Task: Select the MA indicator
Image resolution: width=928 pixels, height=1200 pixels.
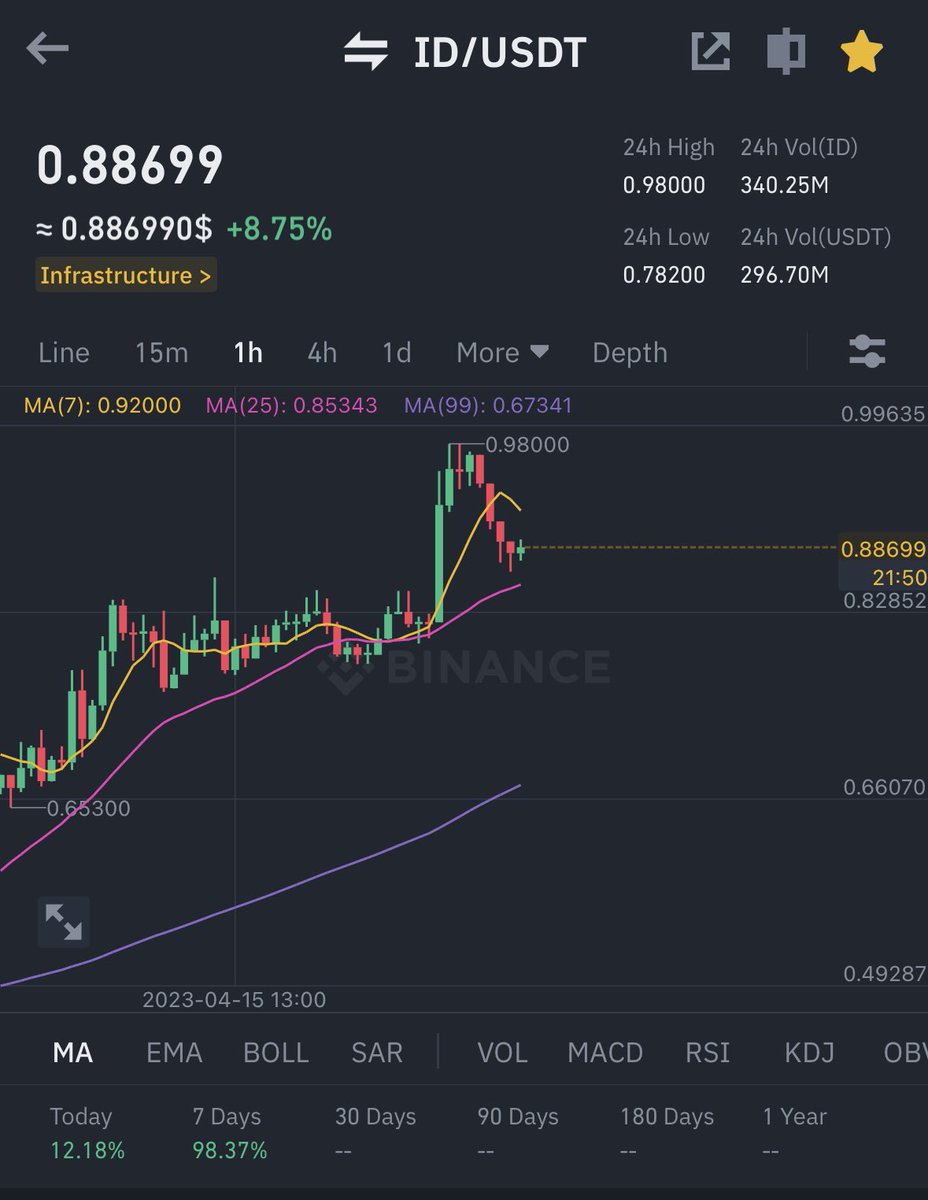Action: tap(72, 1052)
